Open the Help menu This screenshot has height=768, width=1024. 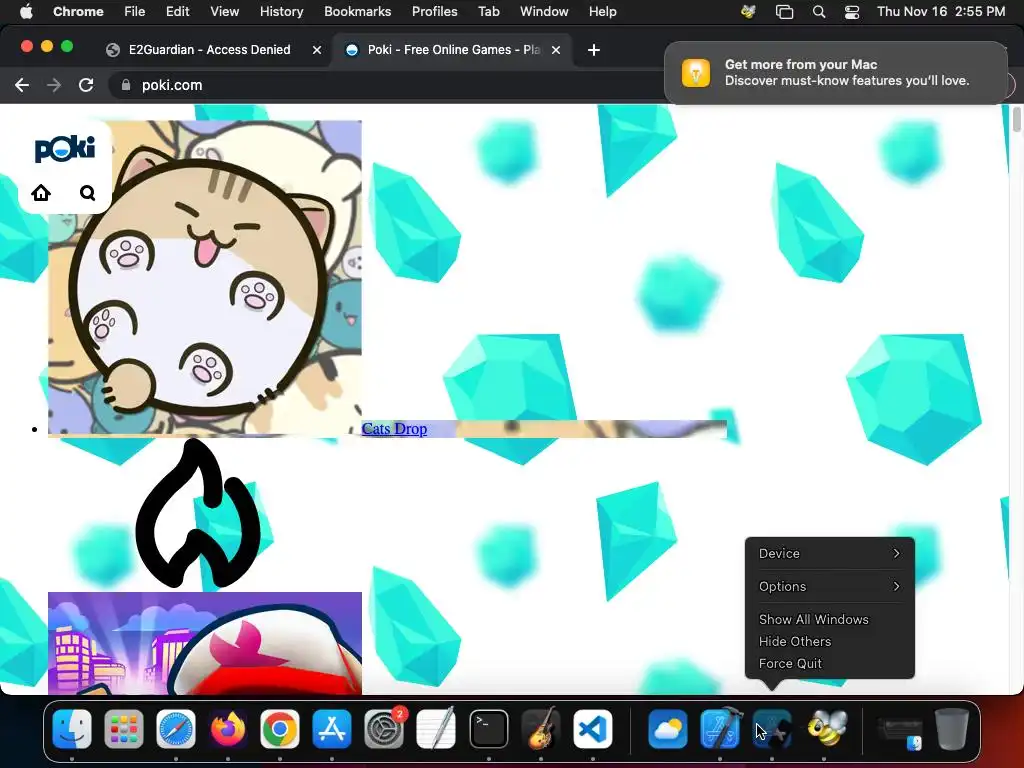[602, 12]
